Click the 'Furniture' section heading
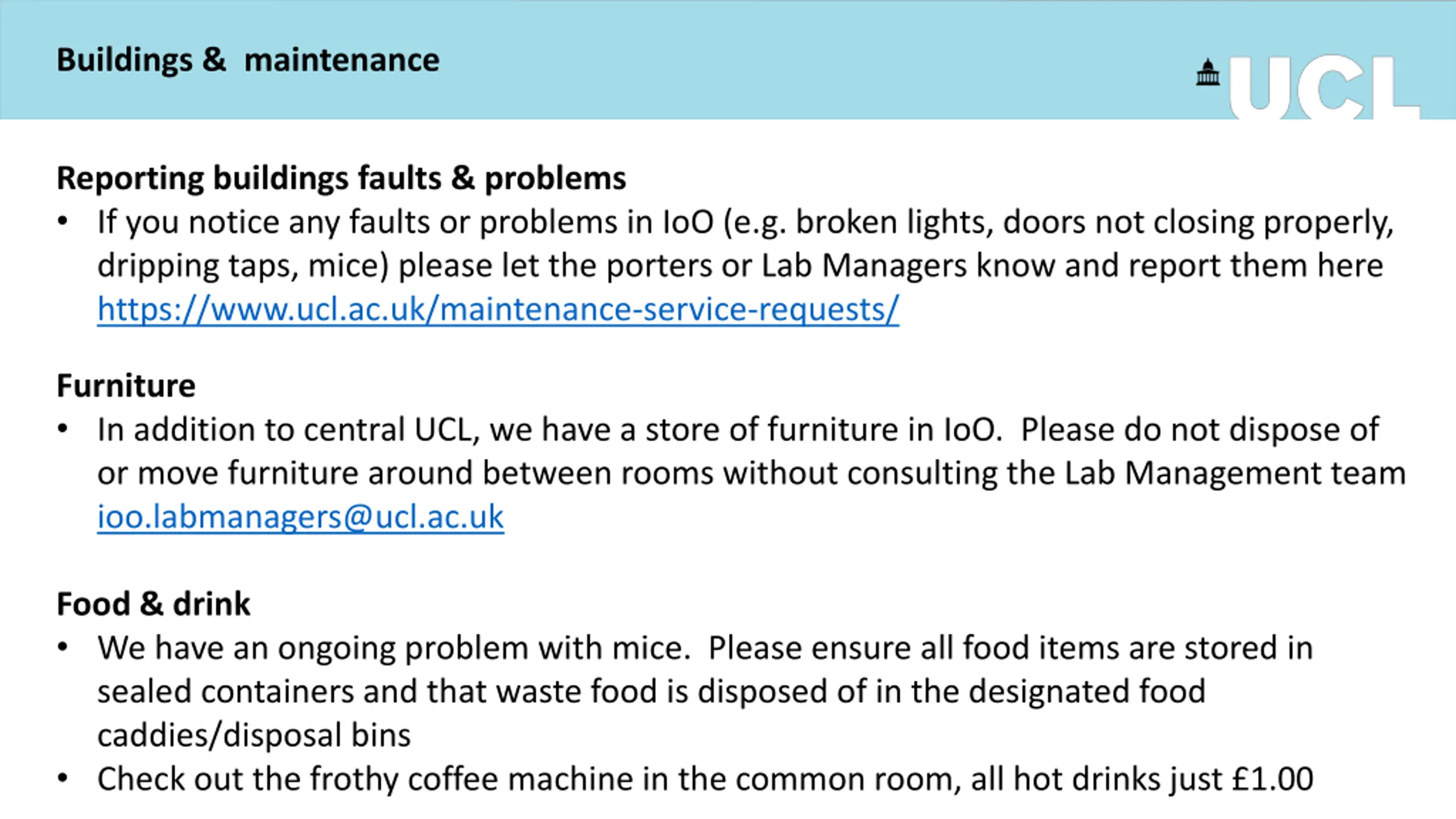This screenshot has width=1456, height=819. pyautogui.click(x=126, y=386)
